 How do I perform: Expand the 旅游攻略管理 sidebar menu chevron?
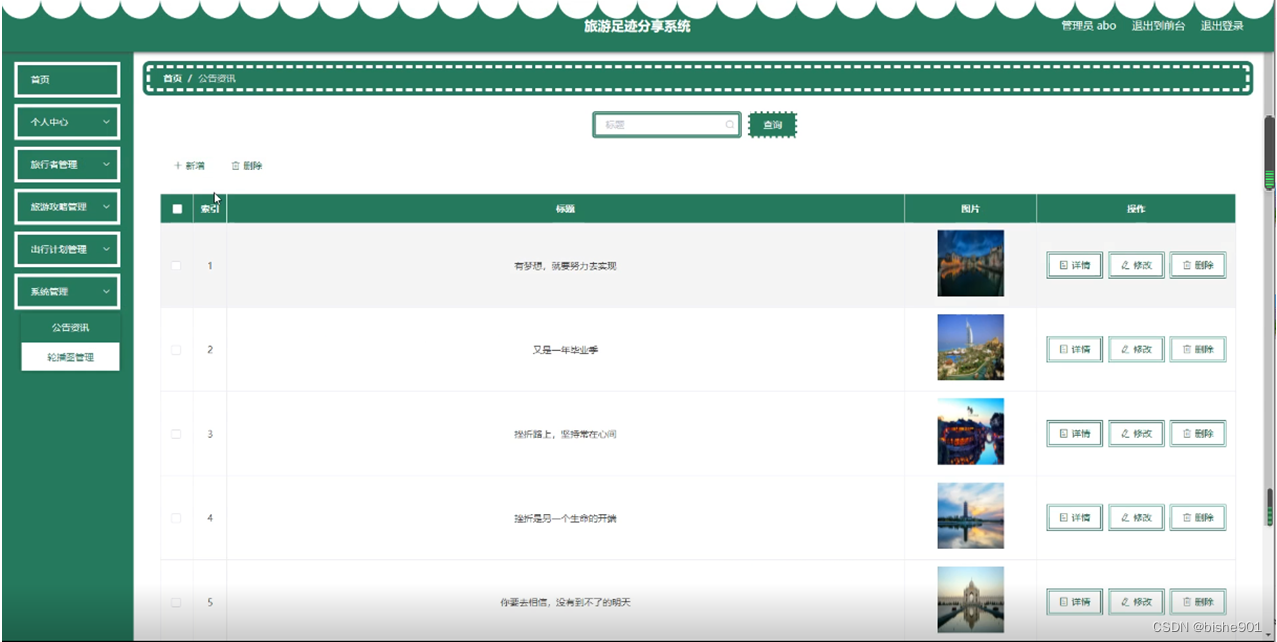click(106, 207)
